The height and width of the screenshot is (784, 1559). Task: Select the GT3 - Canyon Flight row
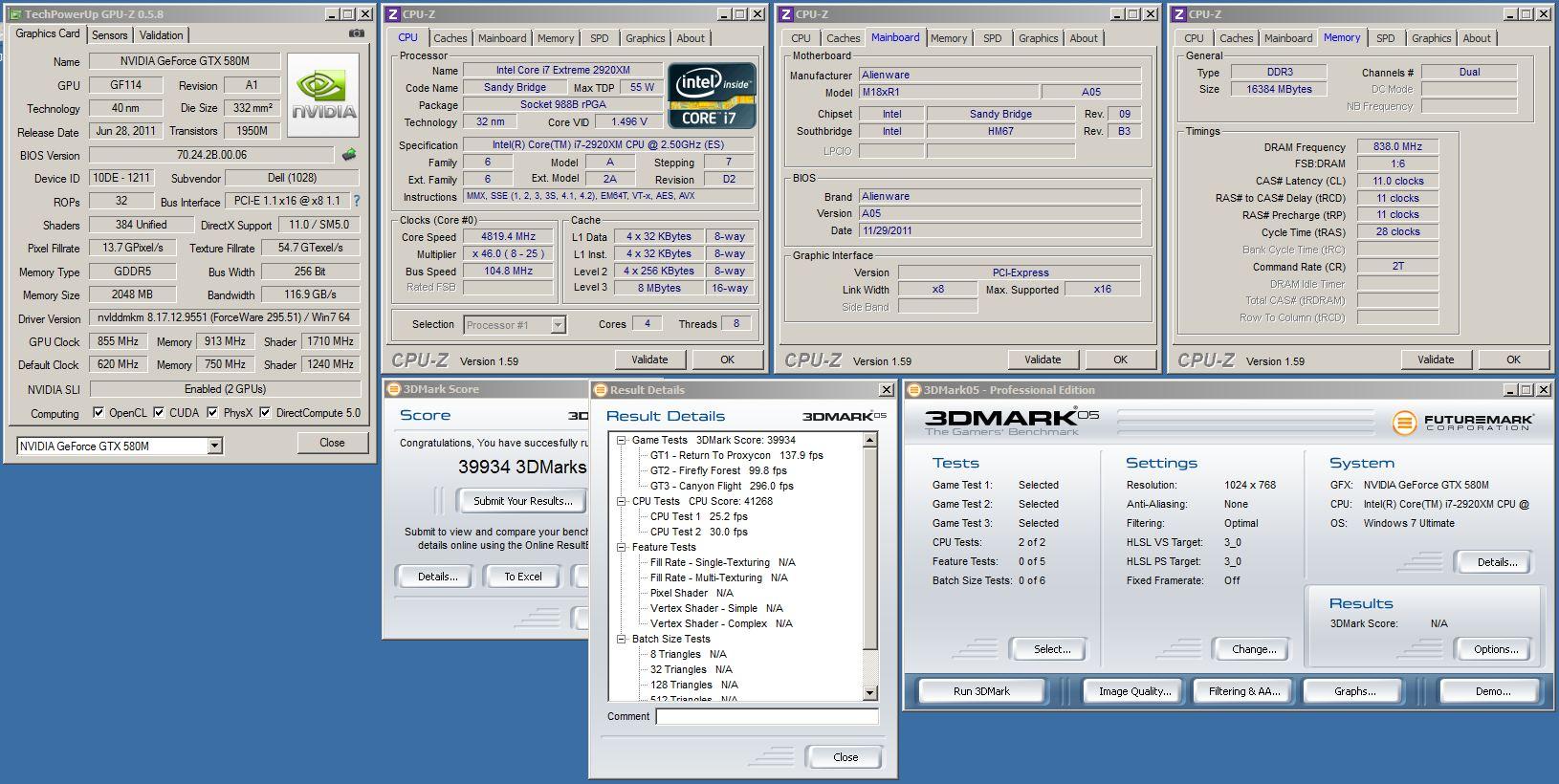click(x=721, y=486)
